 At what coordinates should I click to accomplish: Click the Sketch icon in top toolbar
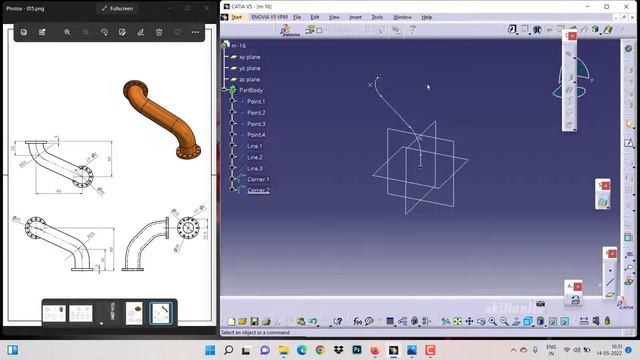pos(512,29)
